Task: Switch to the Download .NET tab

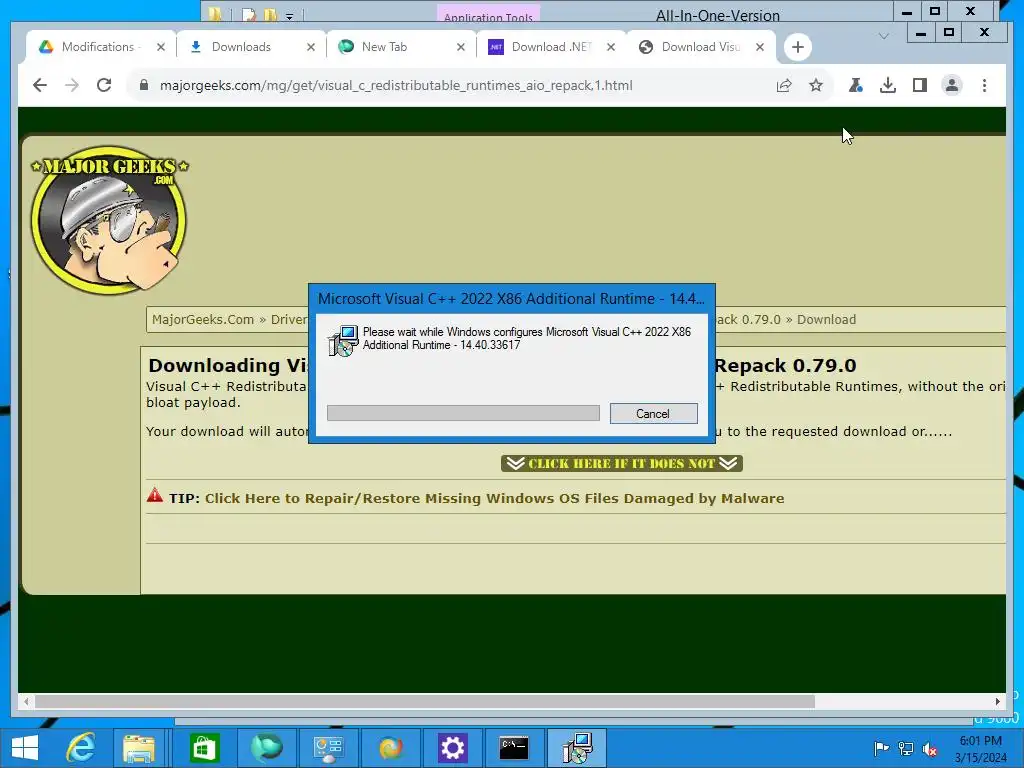Action: [551, 47]
